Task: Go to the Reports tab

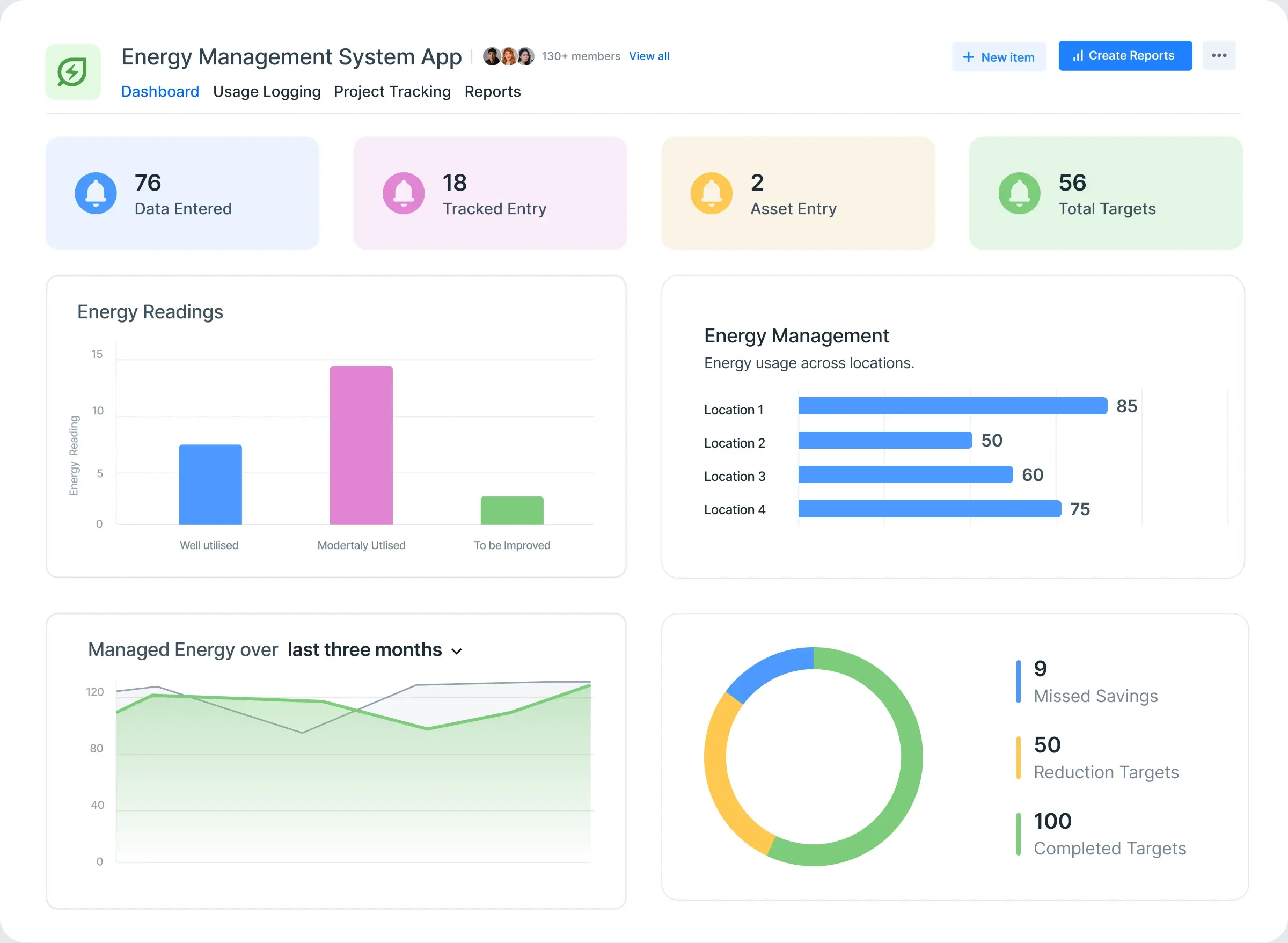Action: coord(493,91)
